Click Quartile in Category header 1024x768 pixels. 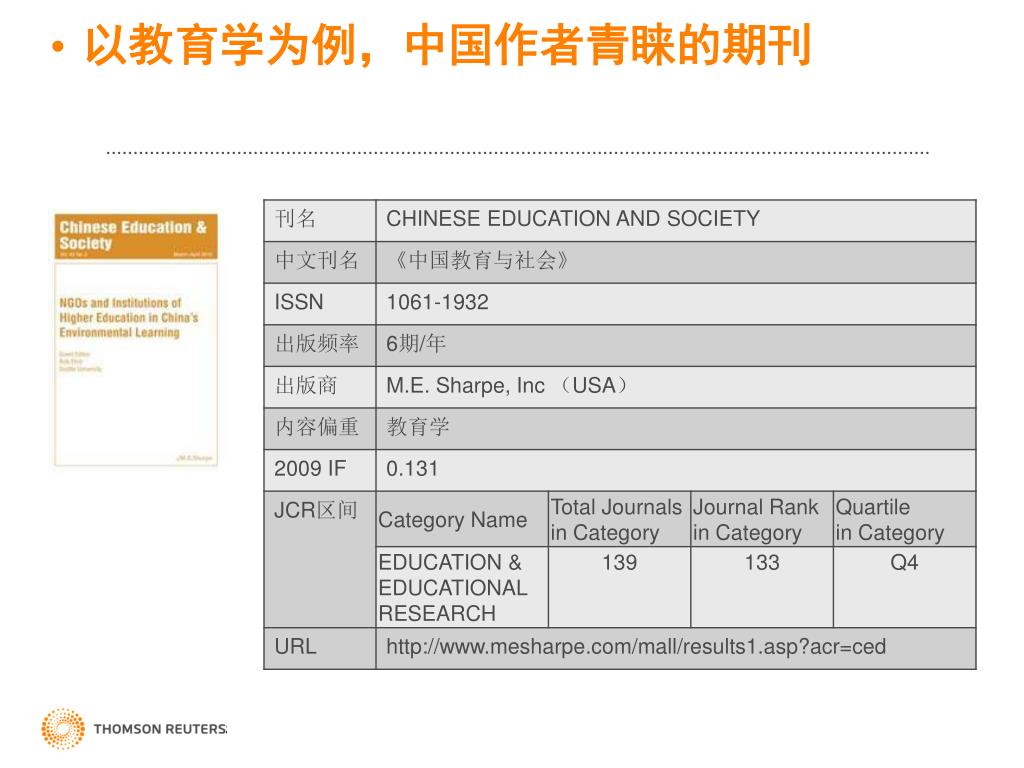(904, 520)
